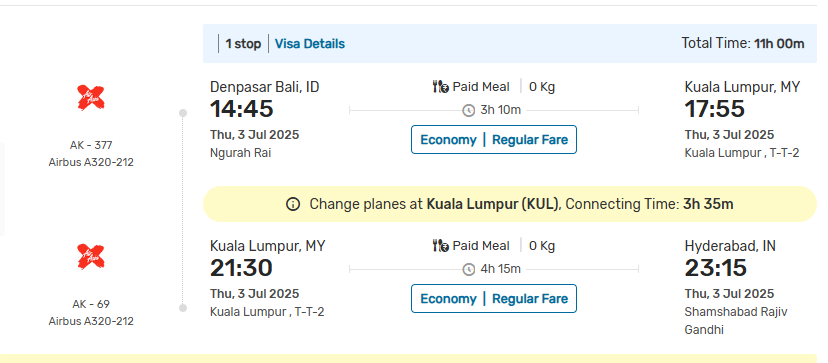Click the 23:15 arrival time in Hyderabad
This screenshot has height=363, width=828.
[716, 268]
